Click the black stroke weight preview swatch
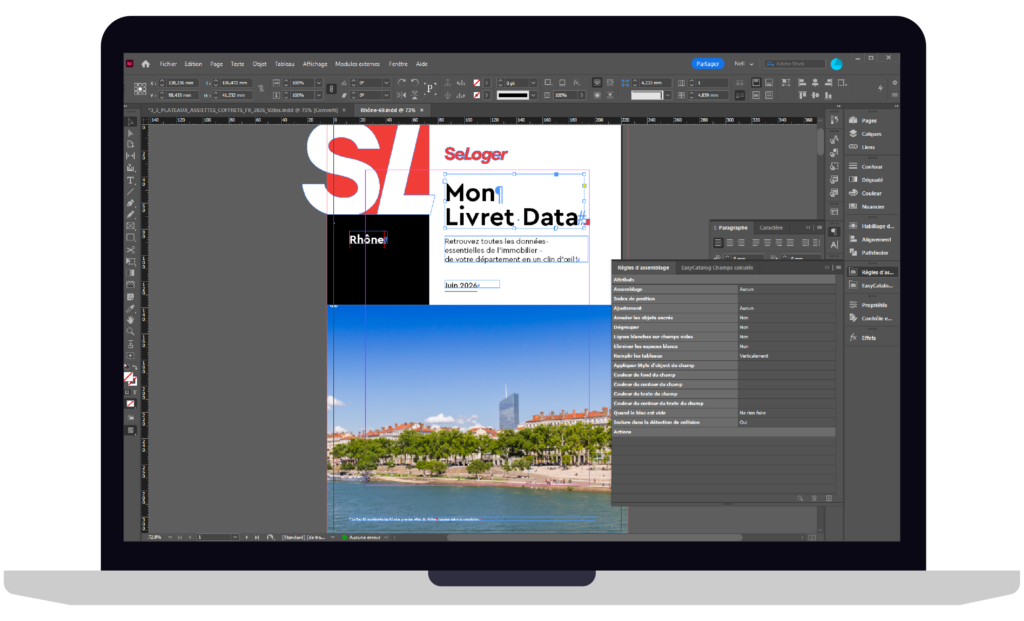This screenshot has height=621, width=1024. 513,95
